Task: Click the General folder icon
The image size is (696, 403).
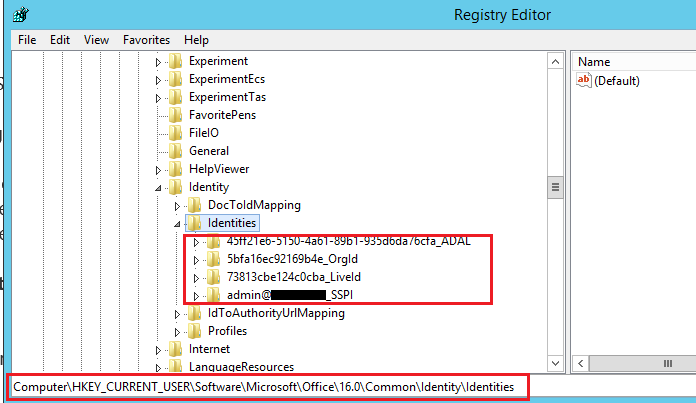Action: 176,151
